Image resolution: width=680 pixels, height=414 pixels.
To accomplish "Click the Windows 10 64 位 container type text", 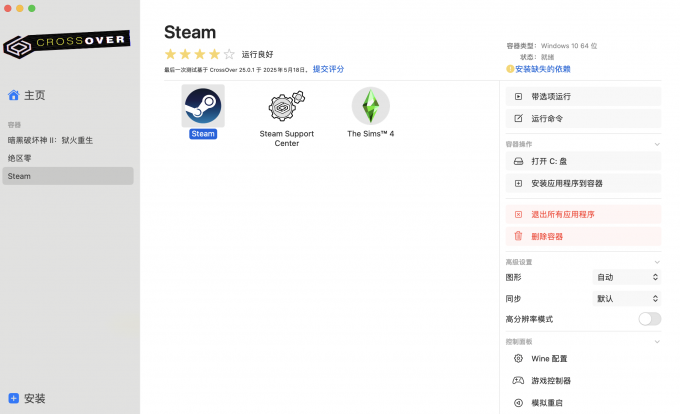I will pos(569,46).
